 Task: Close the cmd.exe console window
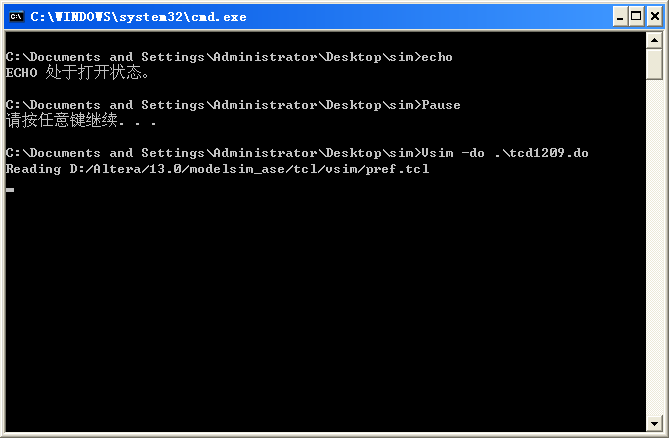654,17
